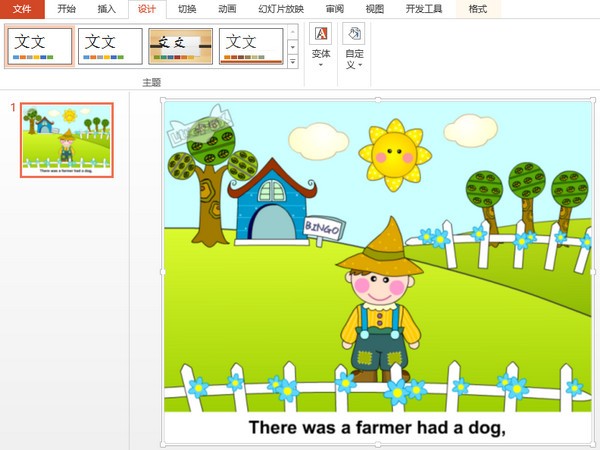Apply the first white Office theme thumbnail
The width and height of the screenshot is (600, 450).
(x=39, y=46)
